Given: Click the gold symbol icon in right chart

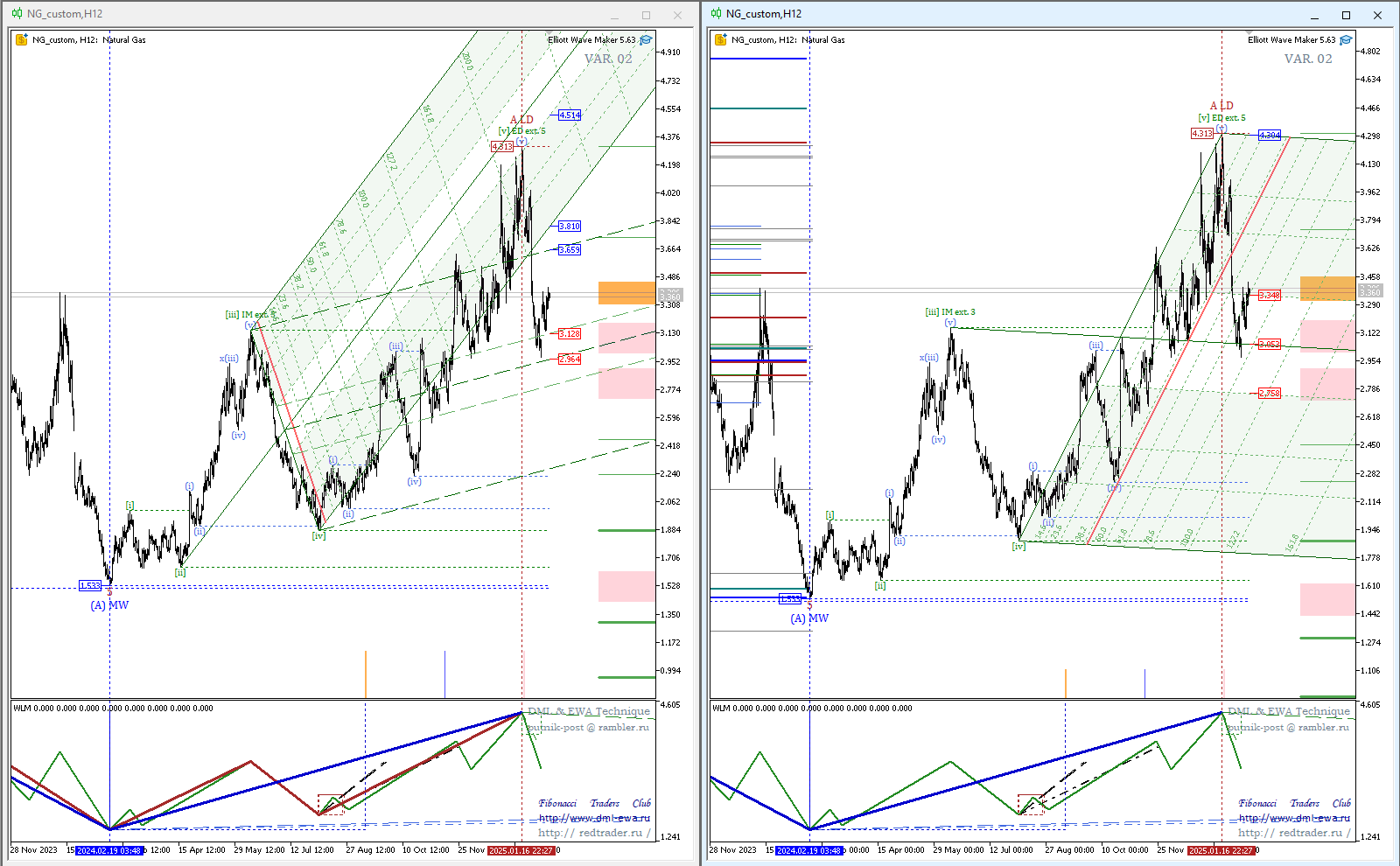Looking at the screenshot, I should click(721, 40).
